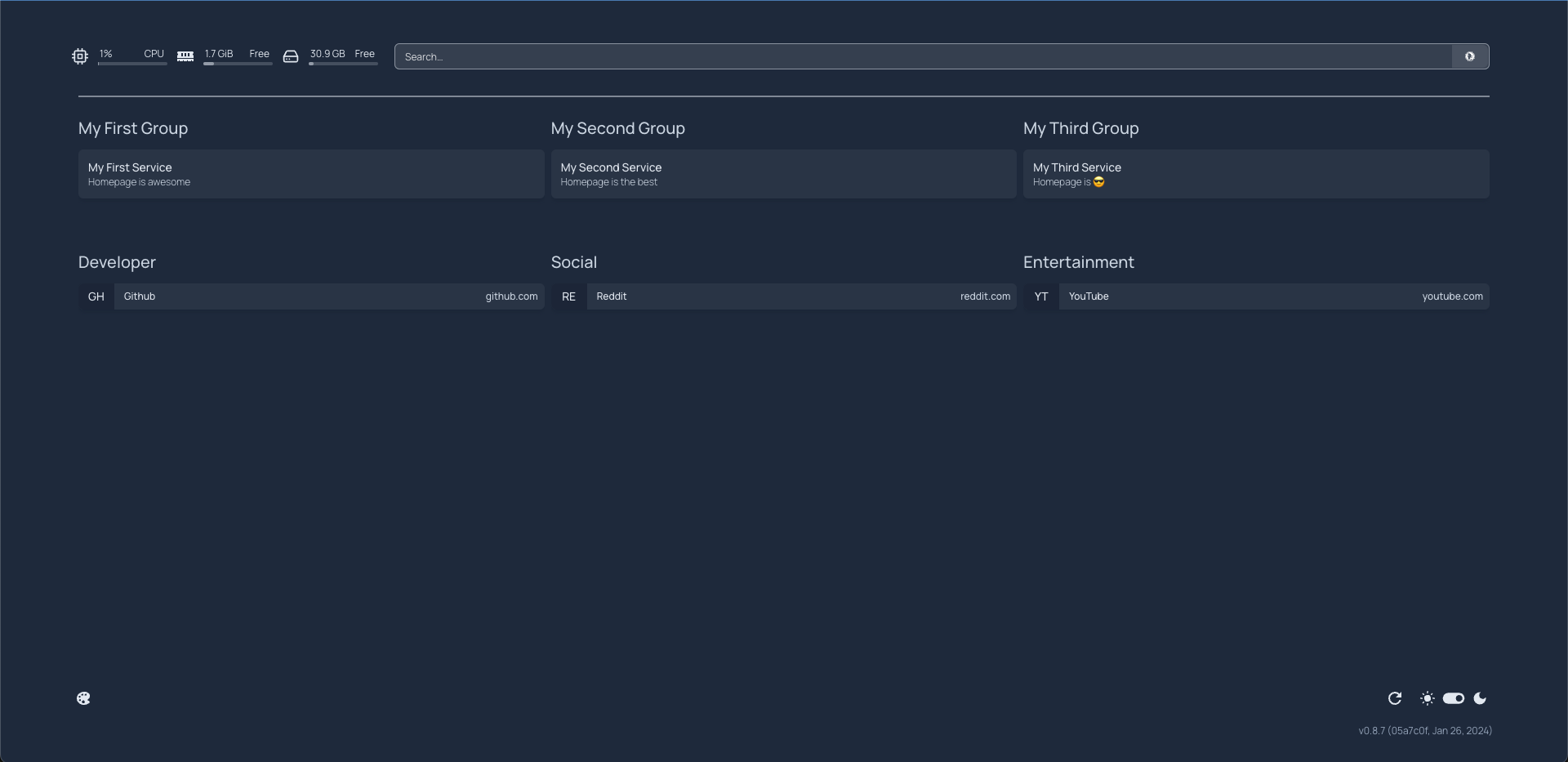The height and width of the screenshot is (762, 1568).
Task: Open My Second Service card
Action: tap(782, 173)
